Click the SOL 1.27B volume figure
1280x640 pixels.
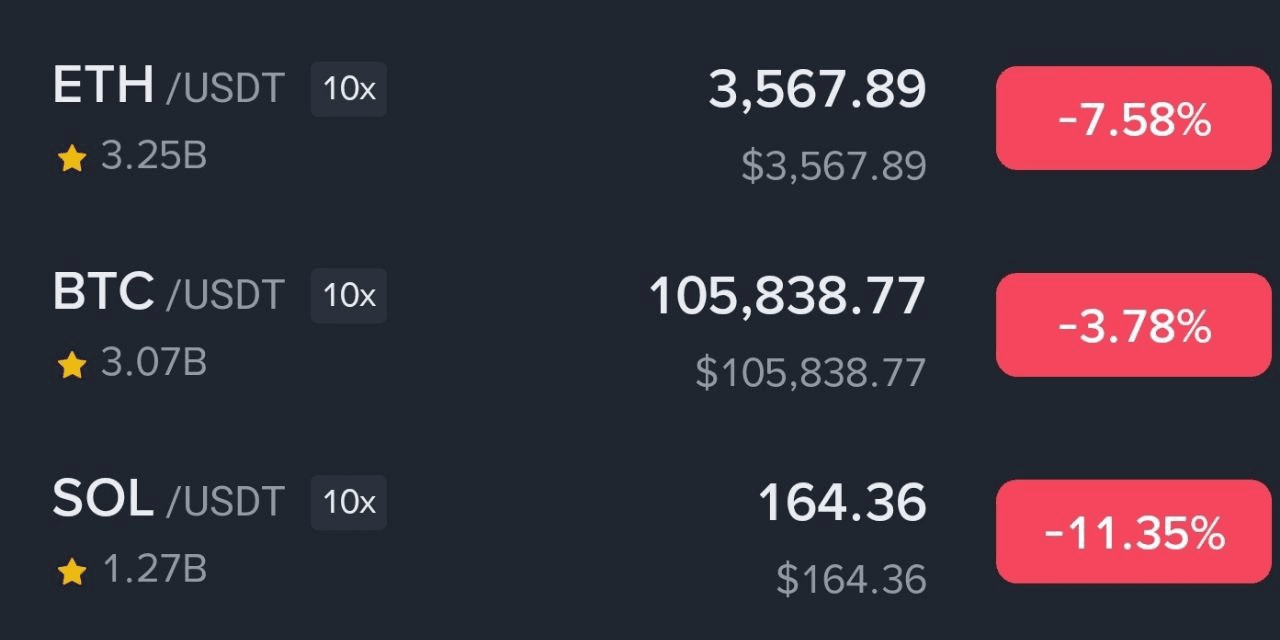coord(154,570)
